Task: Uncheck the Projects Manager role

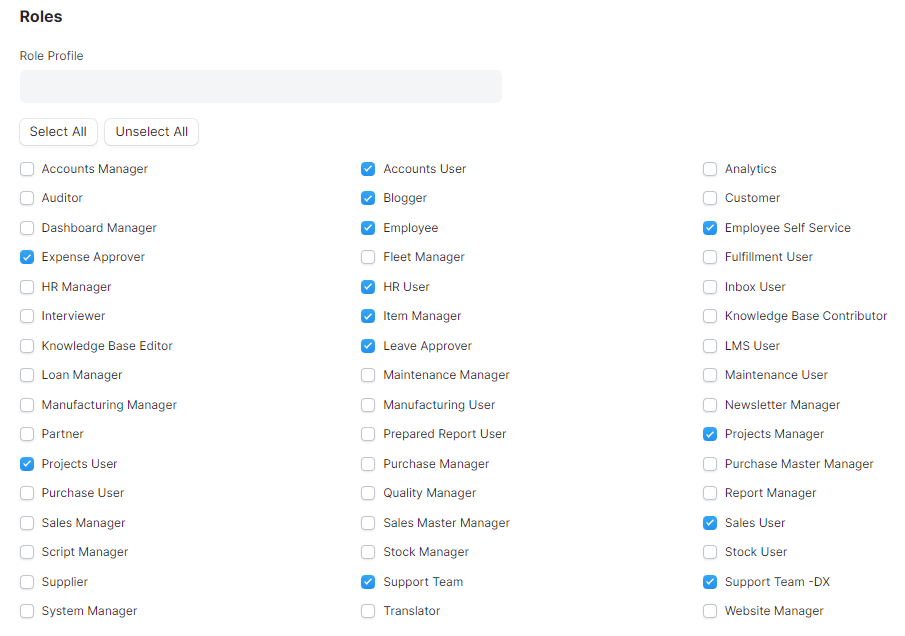Action: click(710, 434)
